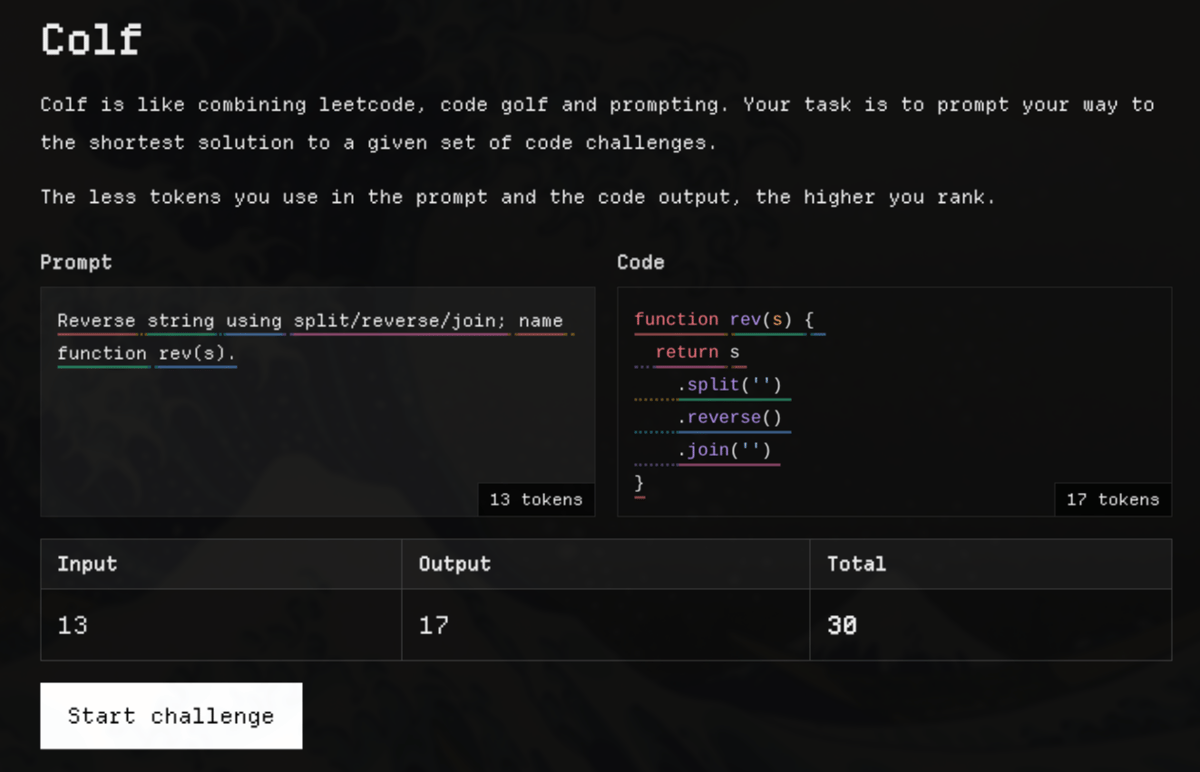This screenshot has width=1200, height=772.
Task: Click the Prompt section label
Action: click(x=76, y=262)
